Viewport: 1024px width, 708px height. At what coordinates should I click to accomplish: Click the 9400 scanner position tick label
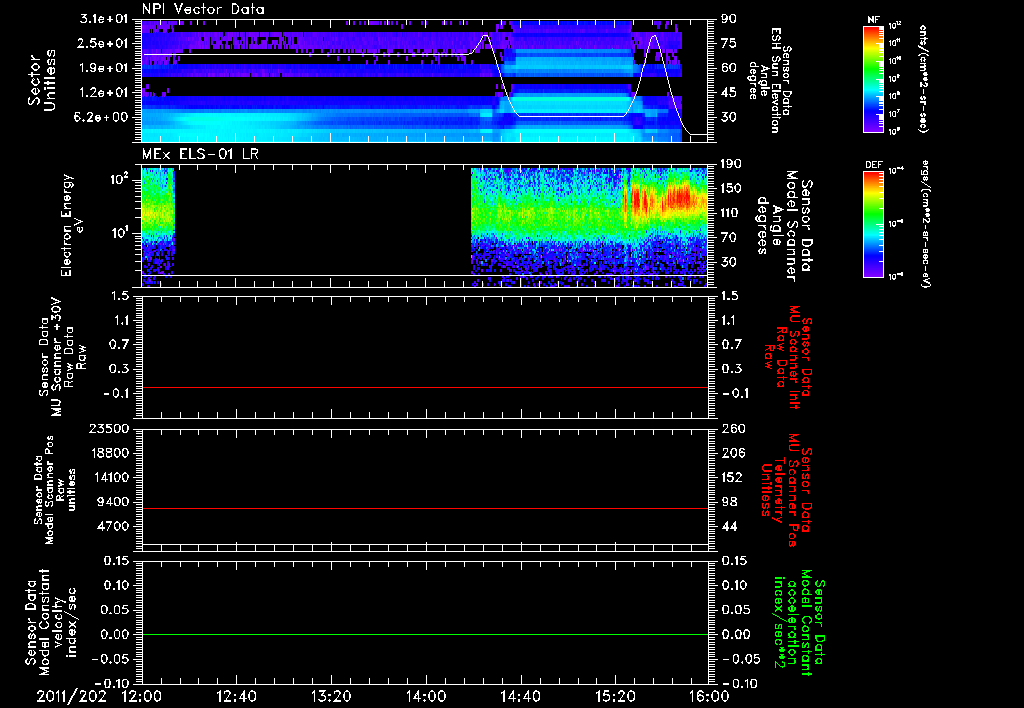coord(113,502)
